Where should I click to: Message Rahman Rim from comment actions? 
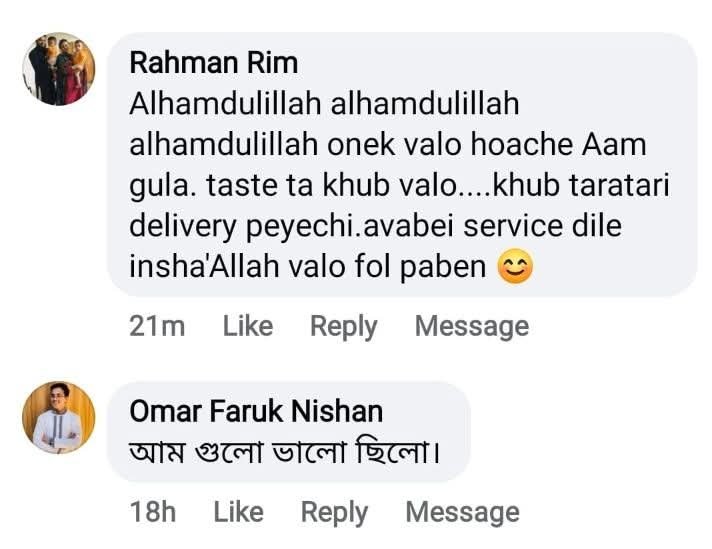click(472, 327)
